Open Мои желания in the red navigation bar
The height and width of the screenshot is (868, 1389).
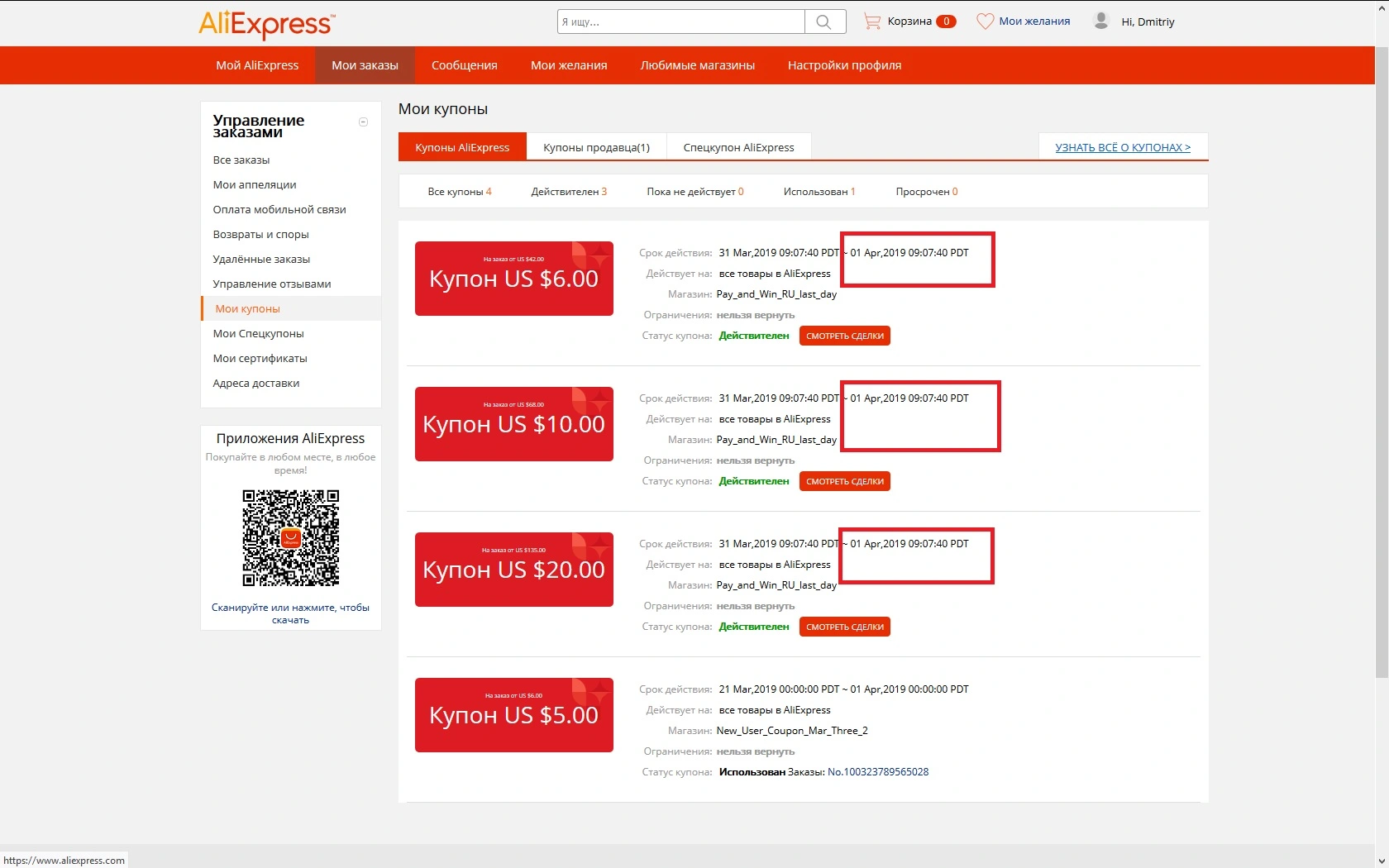pyautogui.click(x=569, y=65)
